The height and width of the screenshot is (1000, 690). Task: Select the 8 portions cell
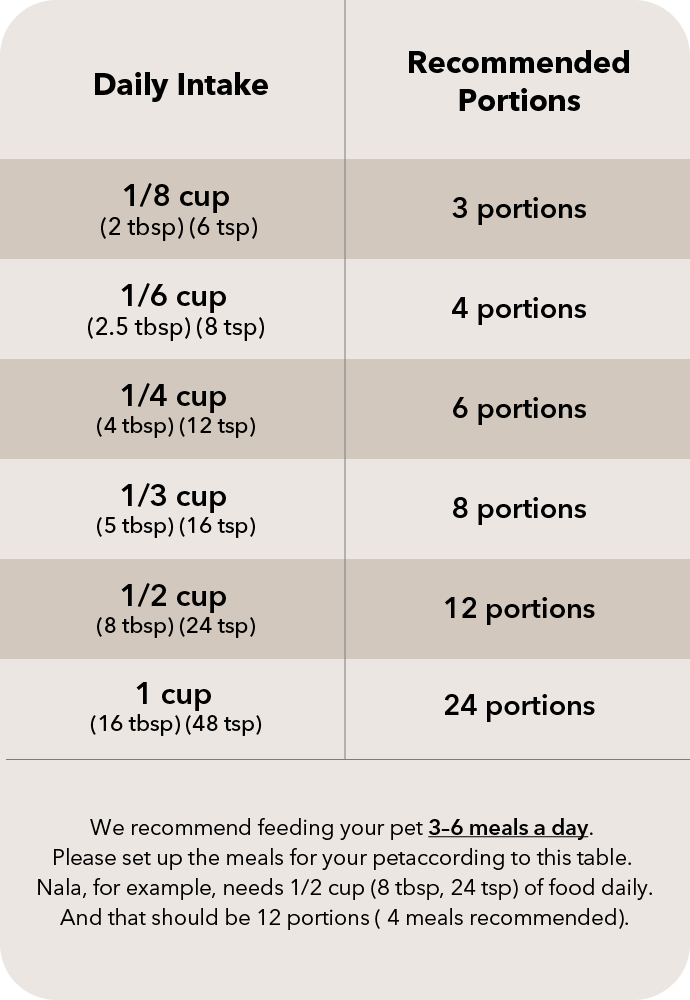pyautogui.click(x=518, y=509)
